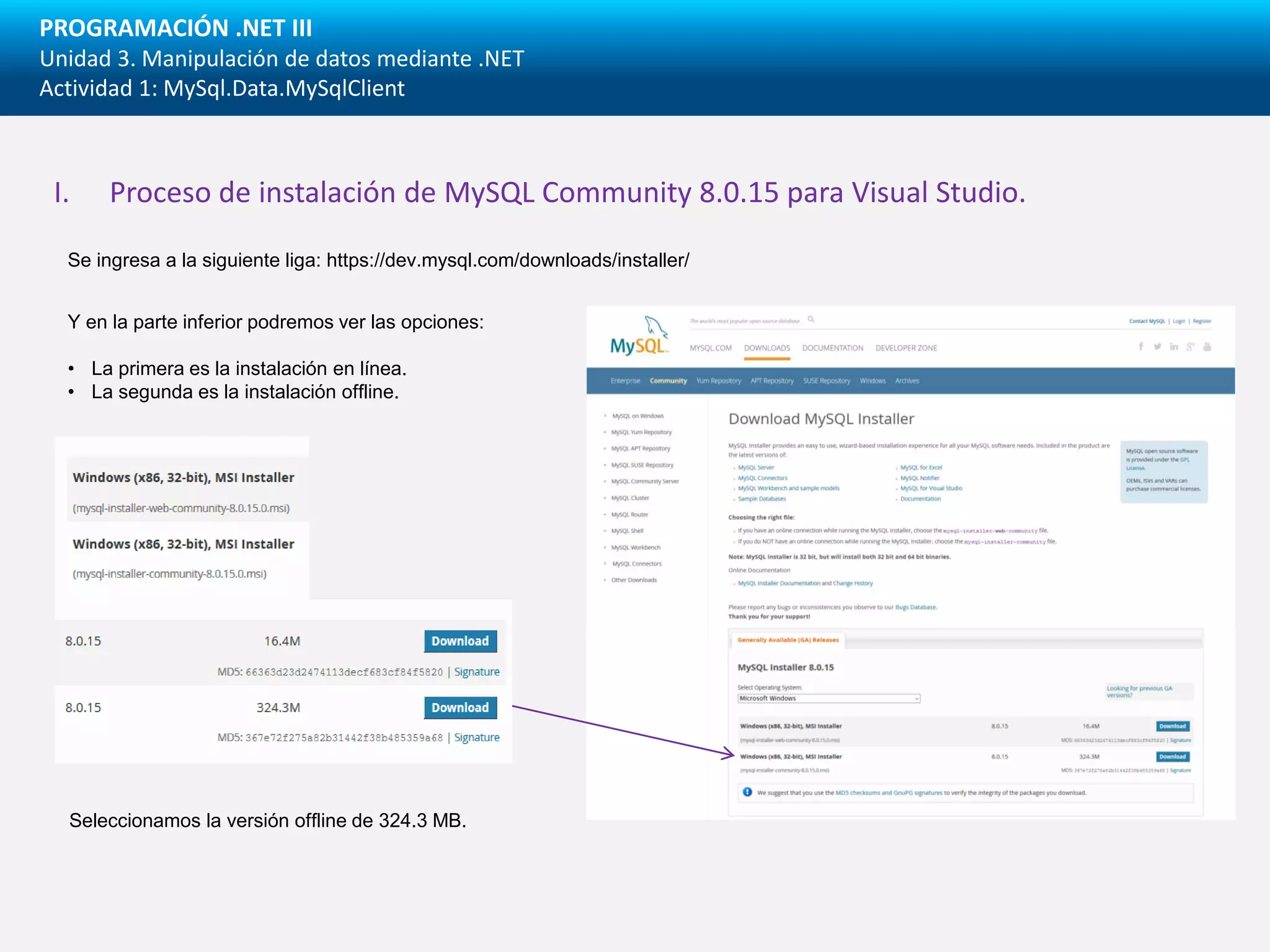Click the enlarged 16.4M Download button
Image resolution: width=1270 pixels, height=952 pixels.
coord(460,641)
